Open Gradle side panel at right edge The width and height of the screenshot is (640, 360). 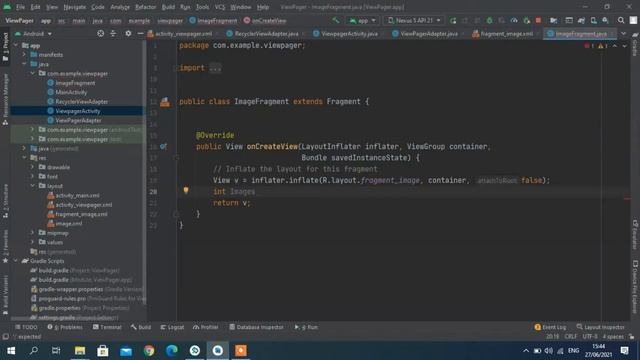tap(635, 45)
